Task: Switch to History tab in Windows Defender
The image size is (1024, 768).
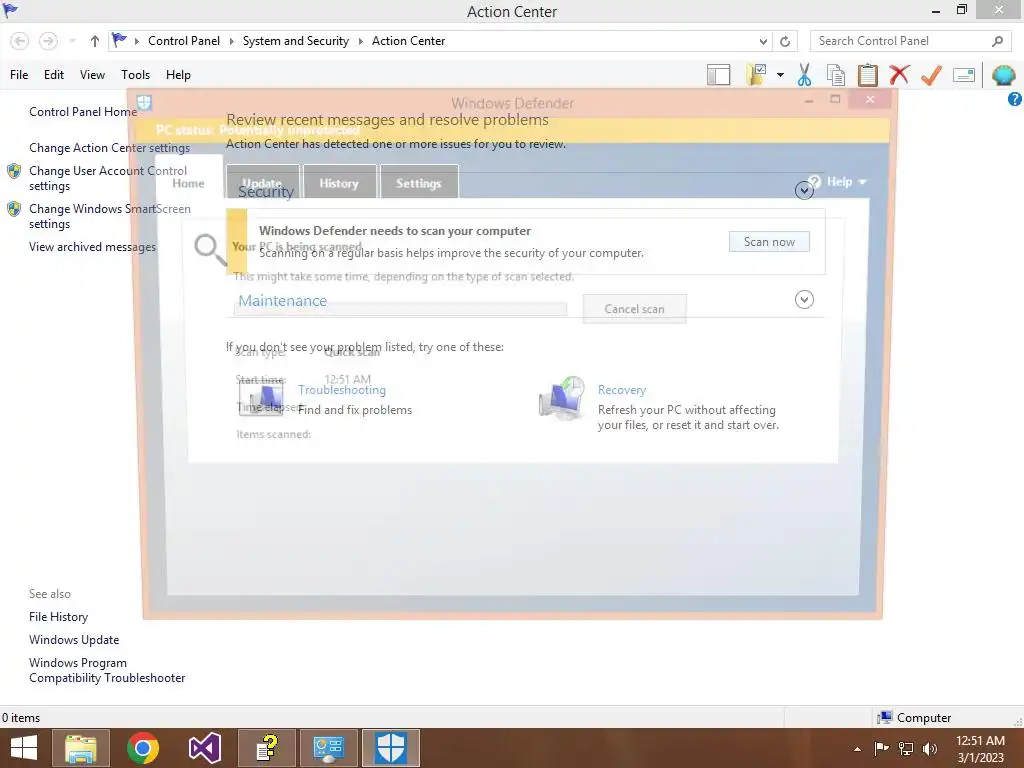Action: 340,182
